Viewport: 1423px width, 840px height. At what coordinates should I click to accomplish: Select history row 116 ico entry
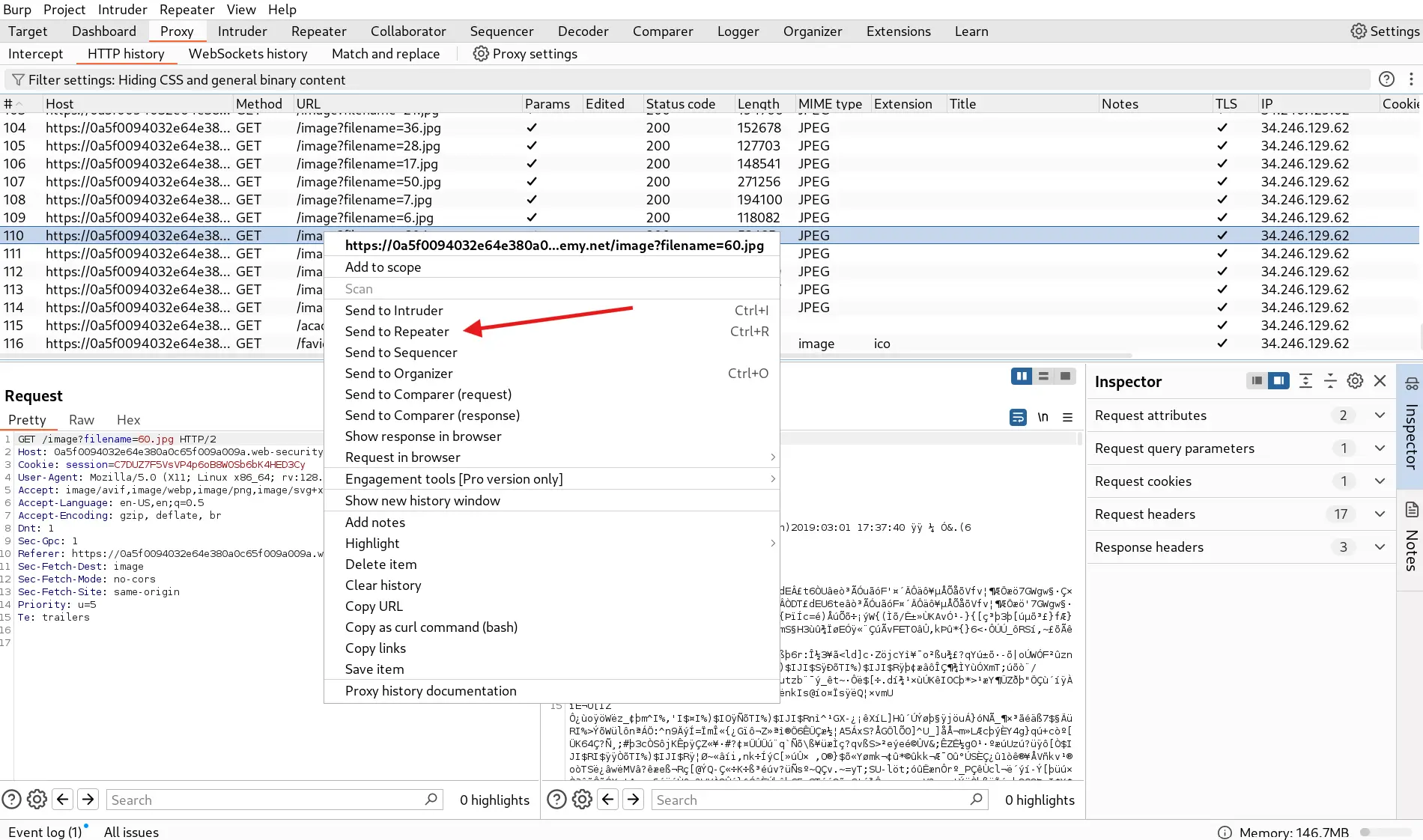point(710,344)
